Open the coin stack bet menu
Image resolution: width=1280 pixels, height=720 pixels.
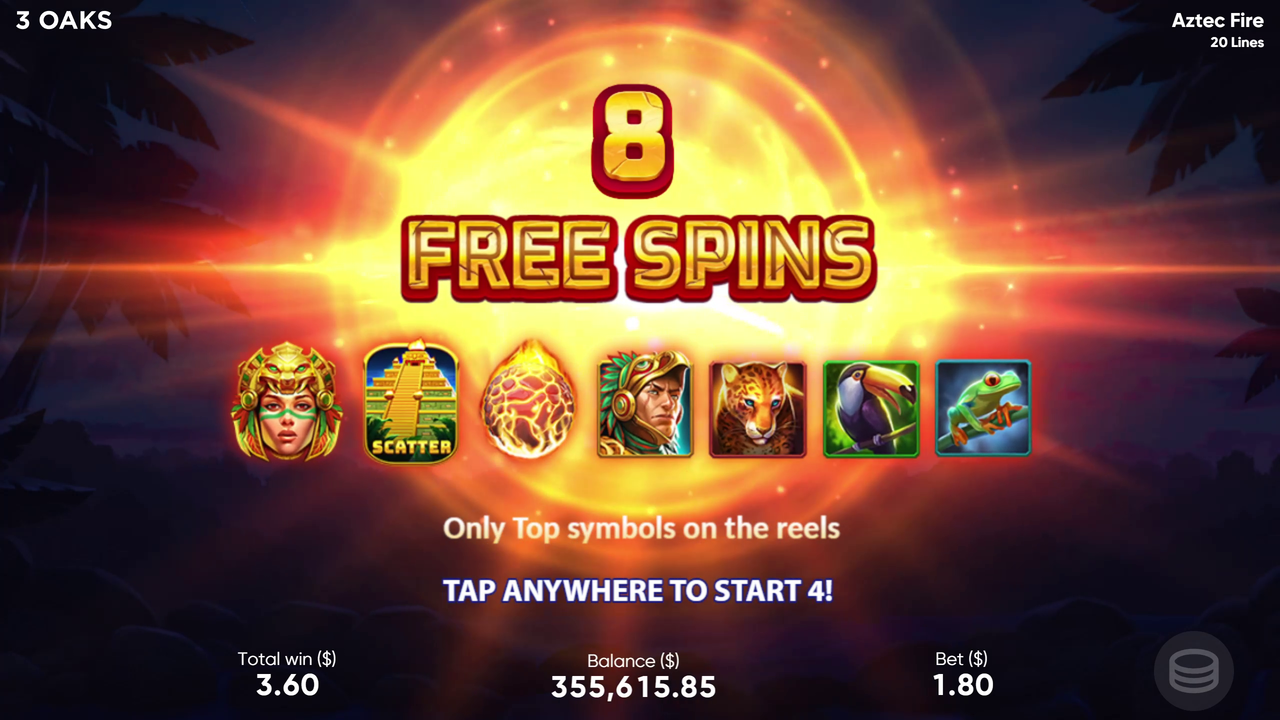point(1194,671)
